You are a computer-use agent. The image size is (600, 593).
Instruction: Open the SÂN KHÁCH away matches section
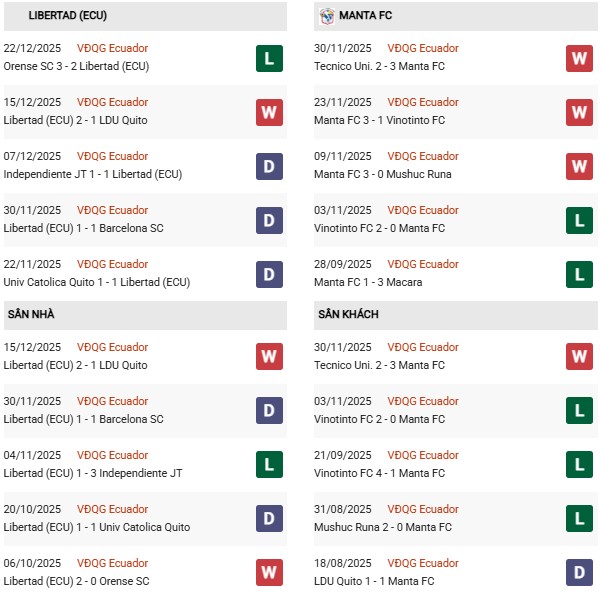point(349,315)
